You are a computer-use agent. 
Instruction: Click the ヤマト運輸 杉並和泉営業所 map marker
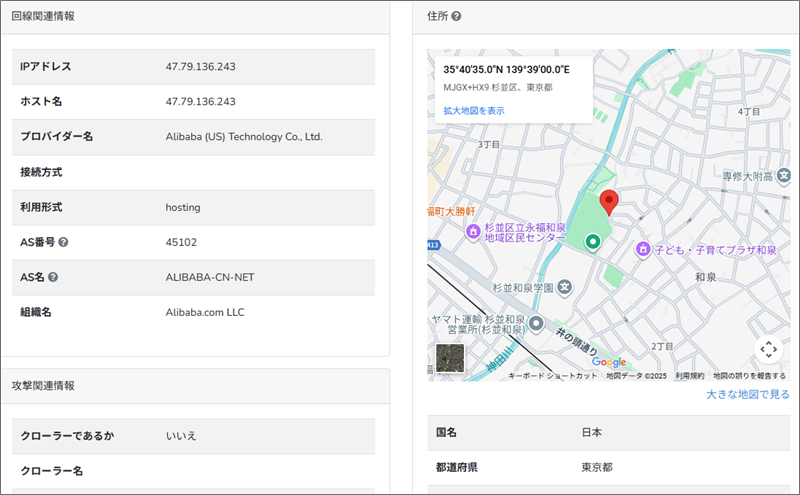[x=536, y=324]
